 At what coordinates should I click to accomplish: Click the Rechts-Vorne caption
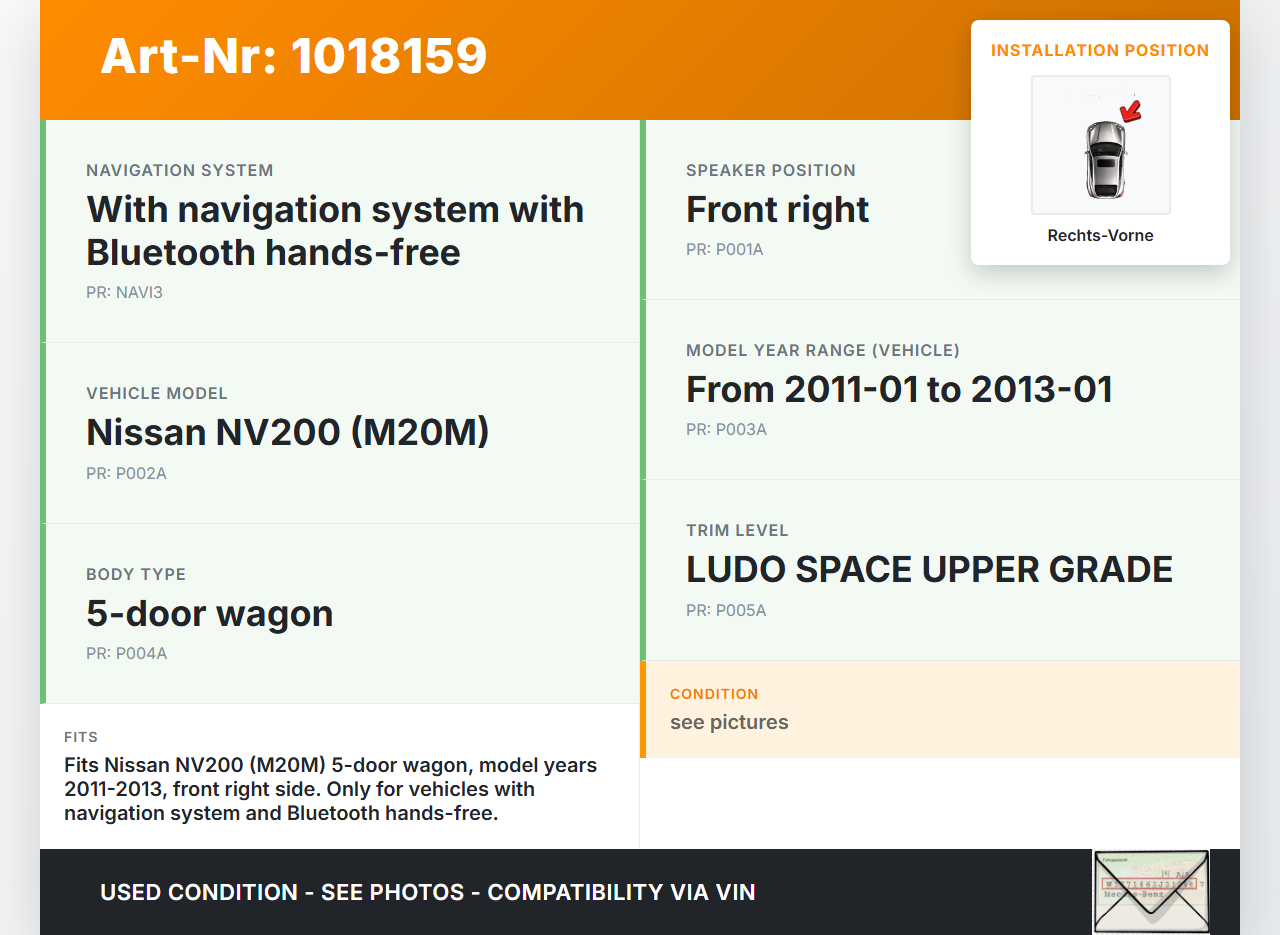pos(1100,236)
